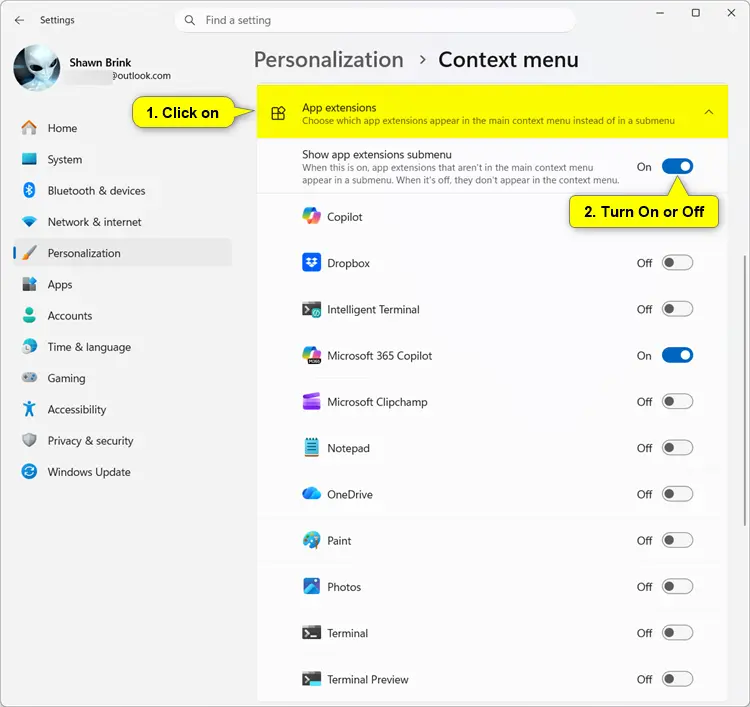This screenshot has height=707, width=750.
Task: Click the OneDrive cloud icon
Action: 311,493
